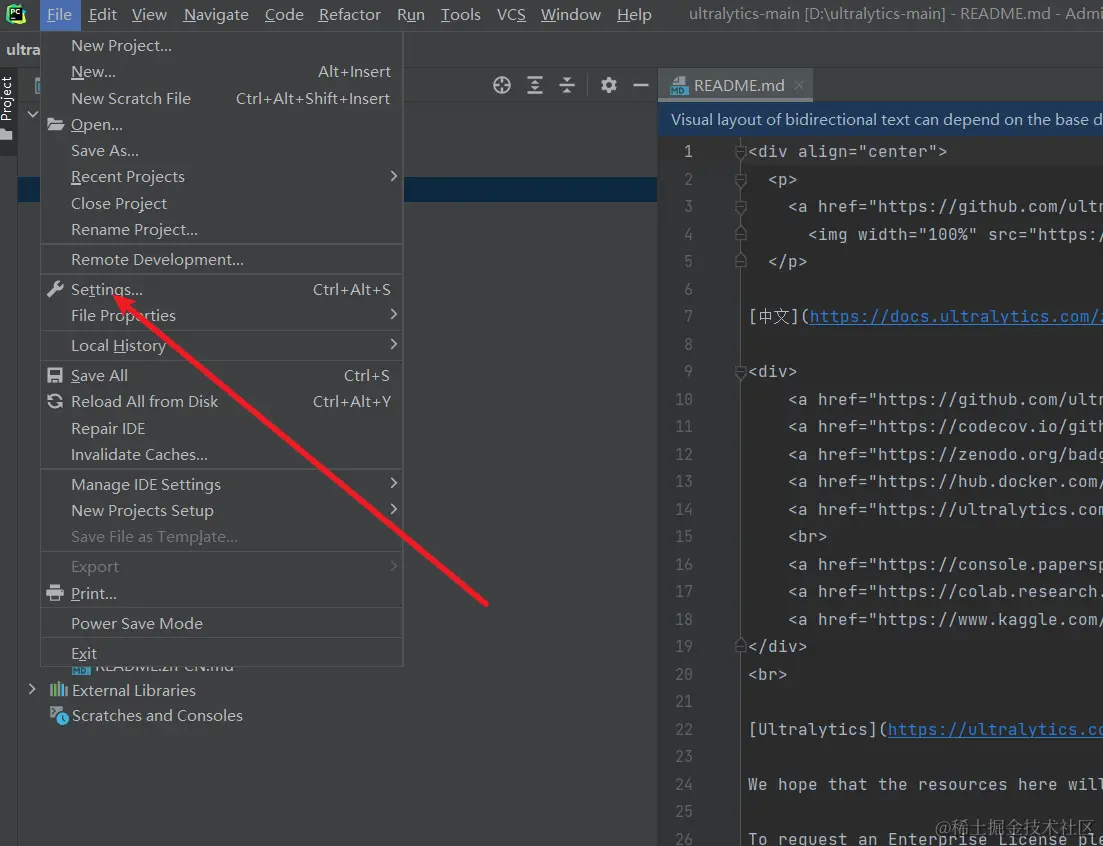Click the Expand All icon in Project toolbar
The width and height of the screenshot is (1103, 846).
click(535, 86)
